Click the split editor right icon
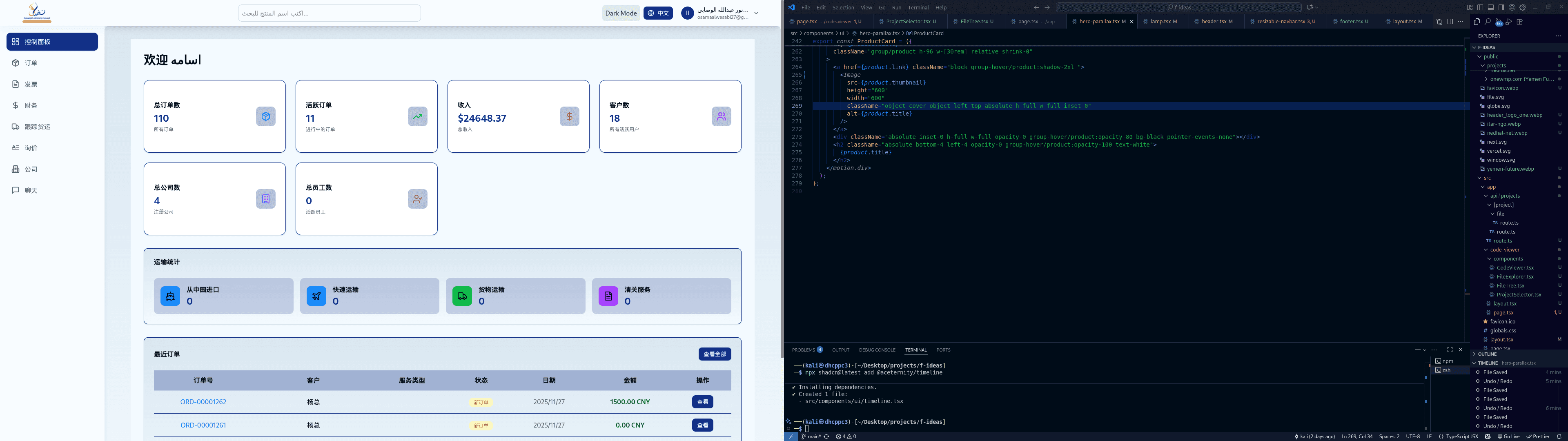1568x441 pixels. coord(1450,22)
